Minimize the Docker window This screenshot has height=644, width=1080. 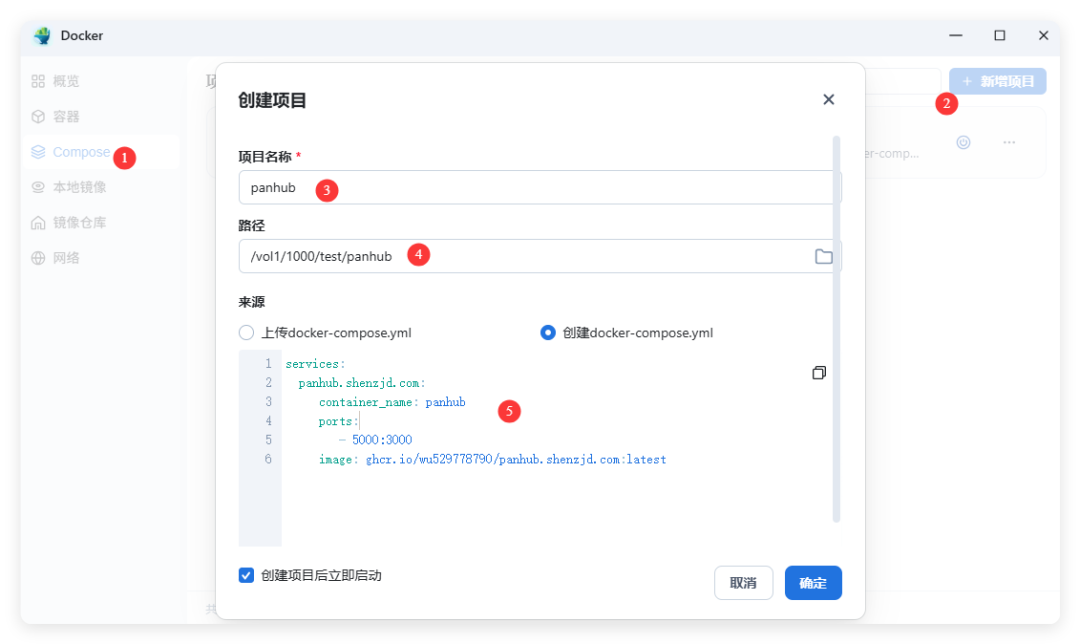(x=955, y=35)
